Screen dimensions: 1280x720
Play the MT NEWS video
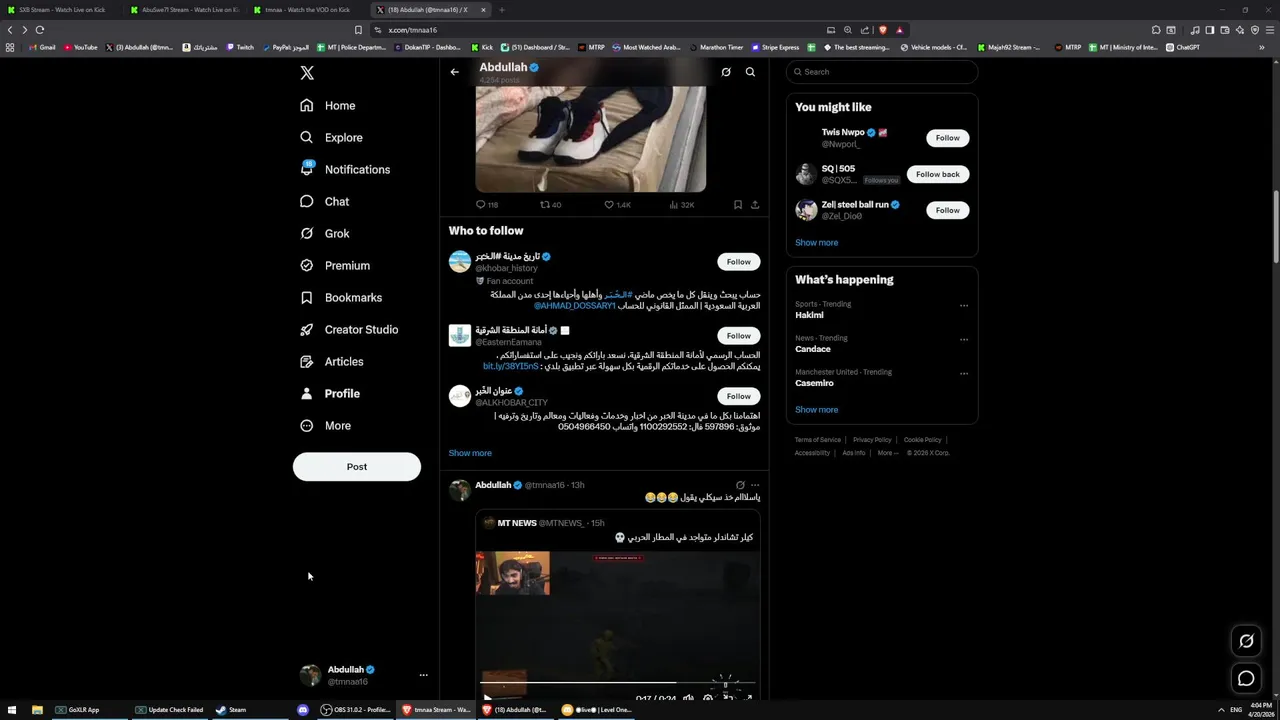(x=487, y=698)
